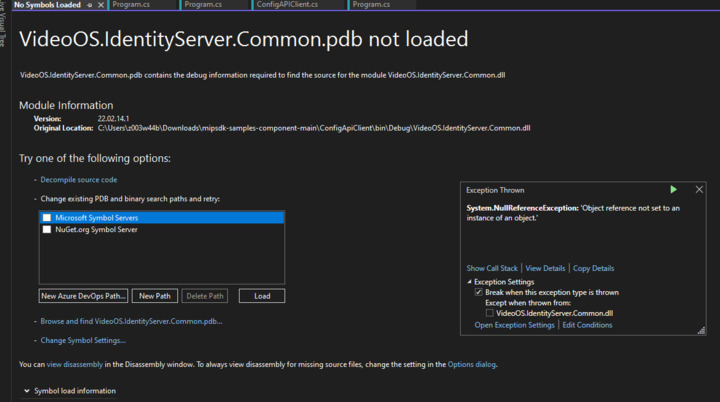Open the Decompile source code link
The height and width of the screenshot is (402, 720).
[x=78, y=180]
